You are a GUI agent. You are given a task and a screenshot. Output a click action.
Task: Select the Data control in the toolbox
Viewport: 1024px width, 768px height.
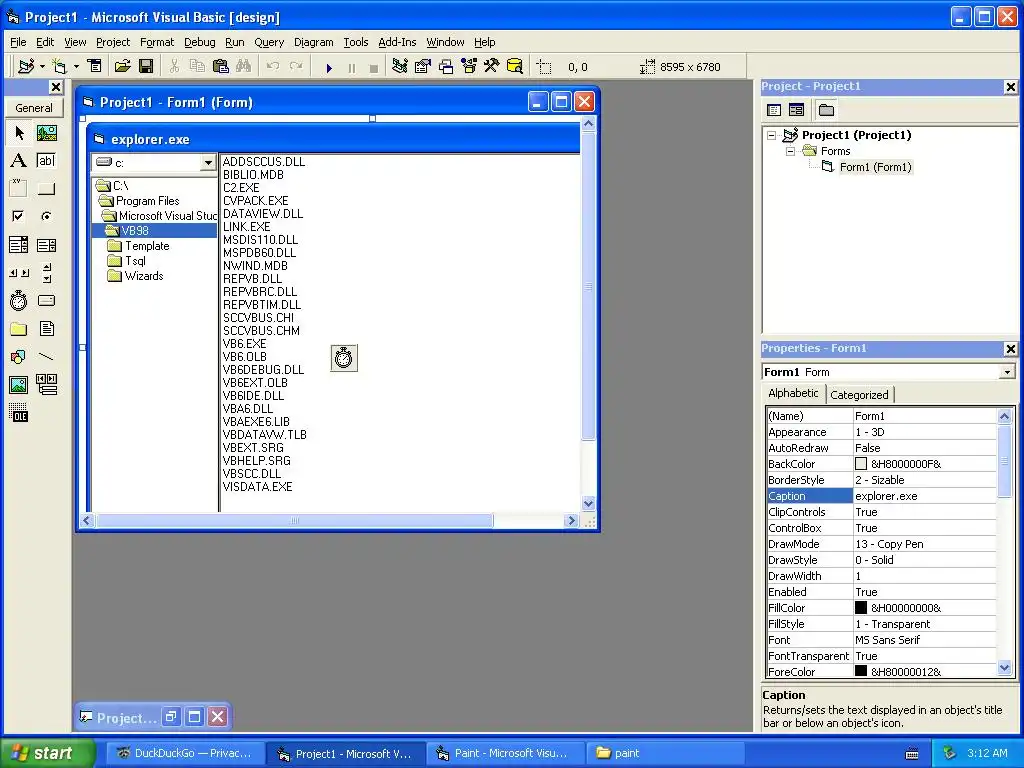[x=46, y=385]
